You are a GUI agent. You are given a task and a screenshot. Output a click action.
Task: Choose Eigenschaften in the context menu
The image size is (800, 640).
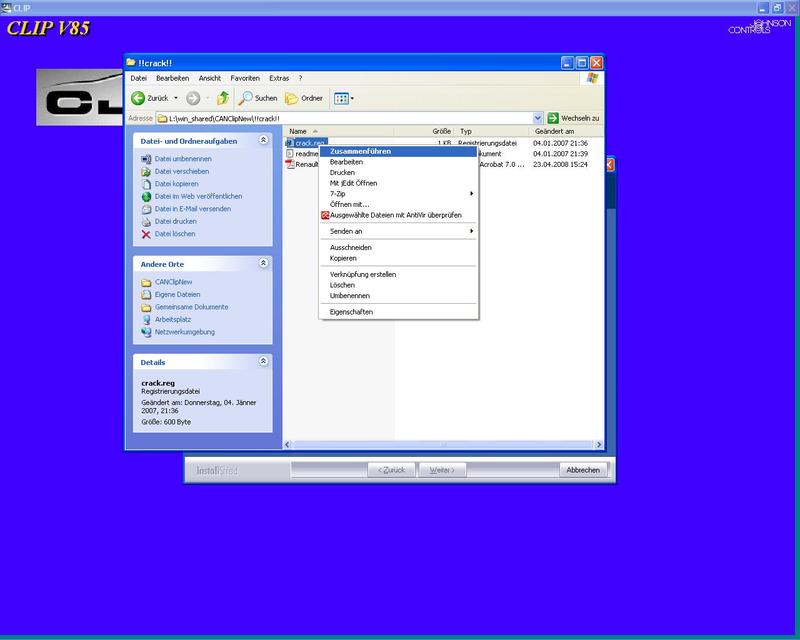click(351, 312)
